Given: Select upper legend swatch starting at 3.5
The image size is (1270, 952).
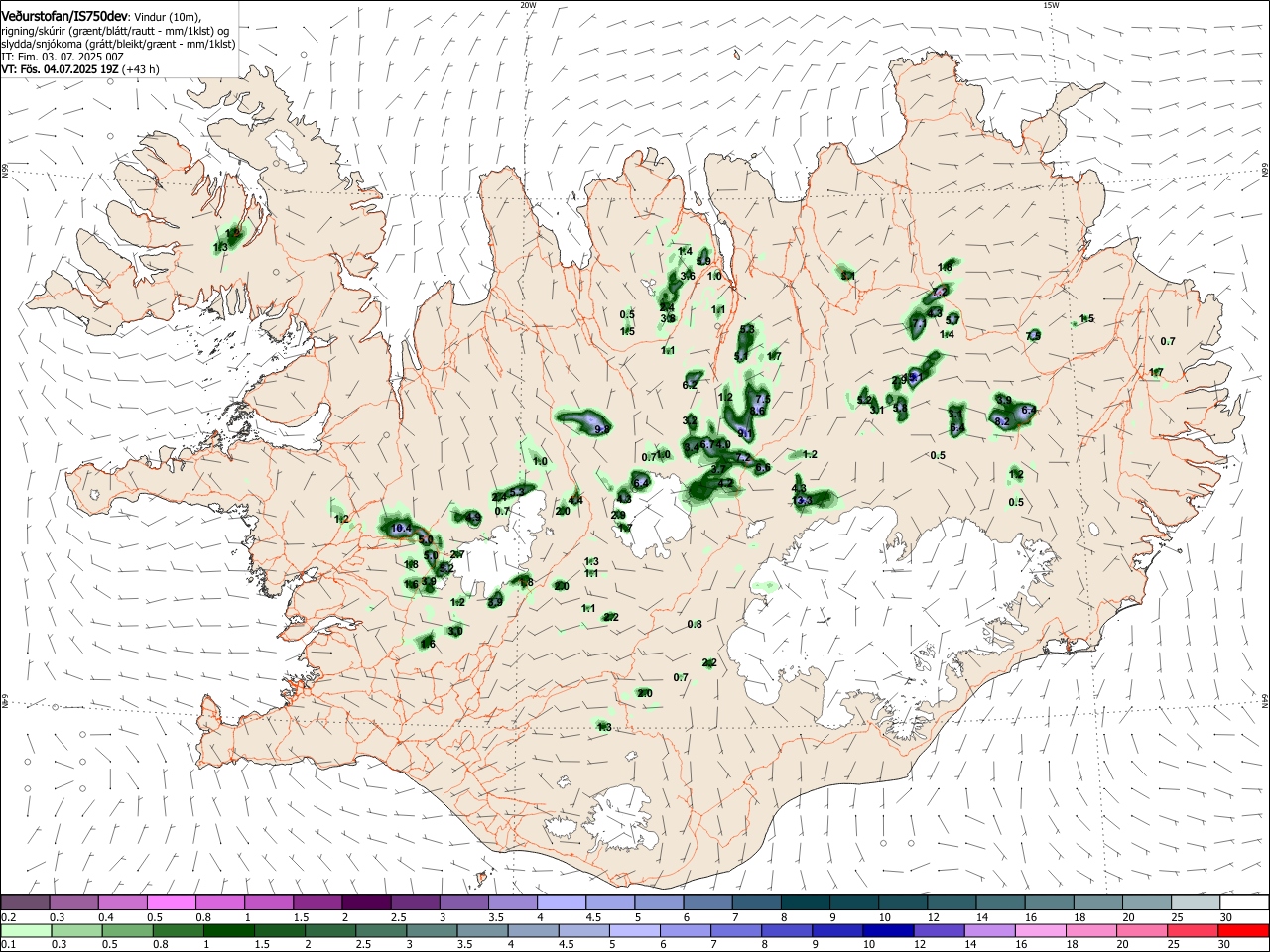Looking at the screenshot, I should click(512, 902).
